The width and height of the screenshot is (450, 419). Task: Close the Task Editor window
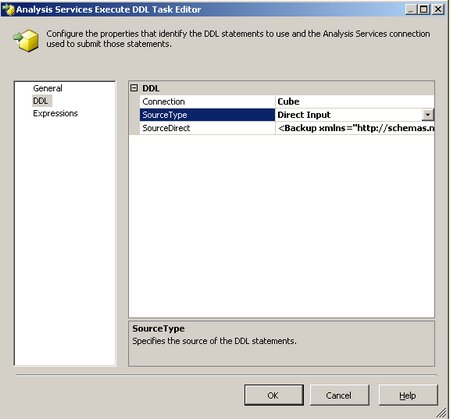pos(438,9)
